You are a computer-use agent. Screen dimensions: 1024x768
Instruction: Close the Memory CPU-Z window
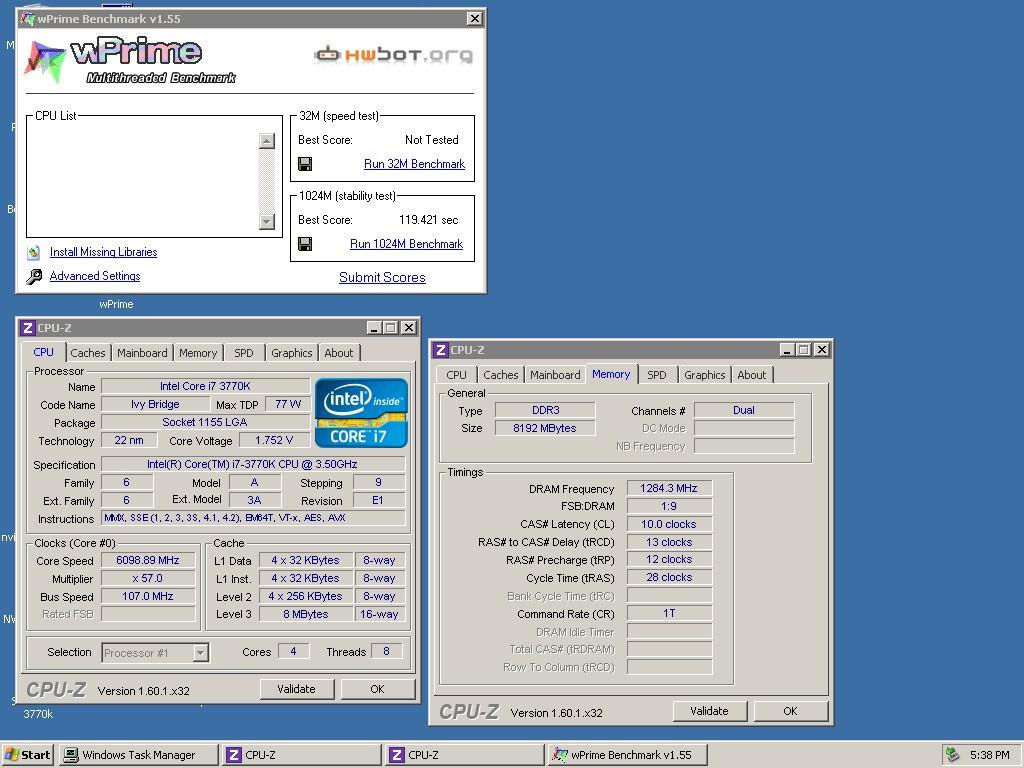[x=822, y=350]
